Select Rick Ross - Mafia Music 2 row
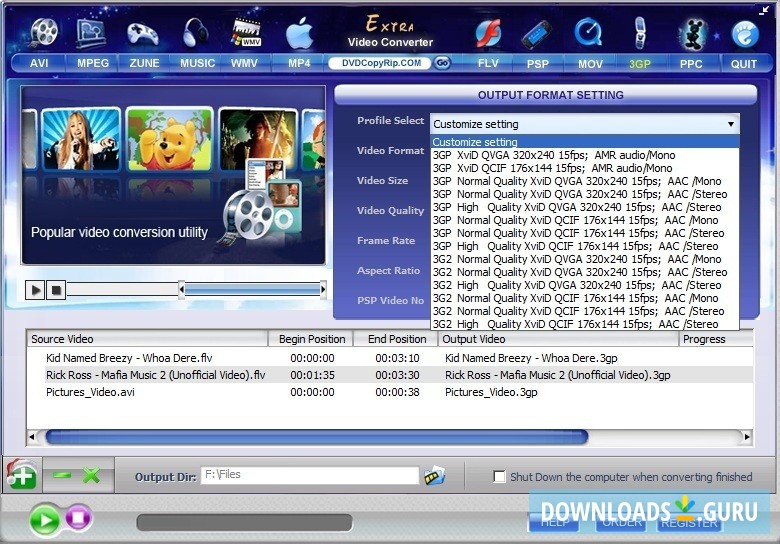Viewport: 780px width, 544px height. (390, 375)
